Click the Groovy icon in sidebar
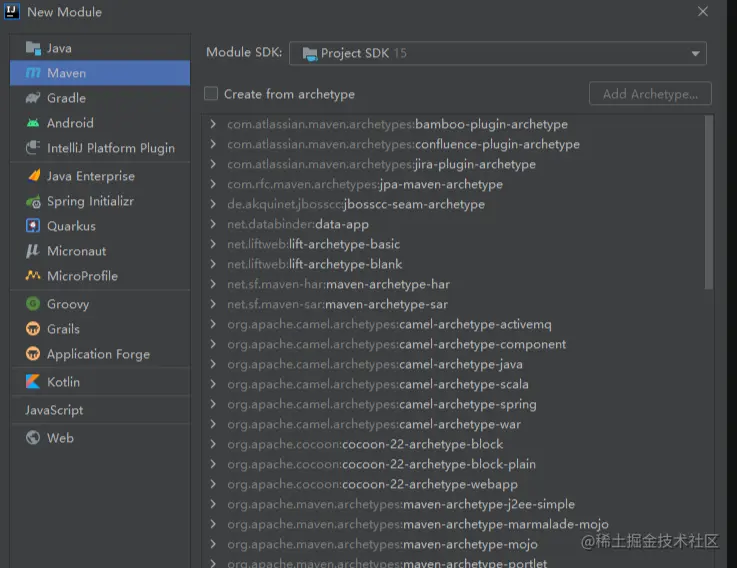 (33, 304)
